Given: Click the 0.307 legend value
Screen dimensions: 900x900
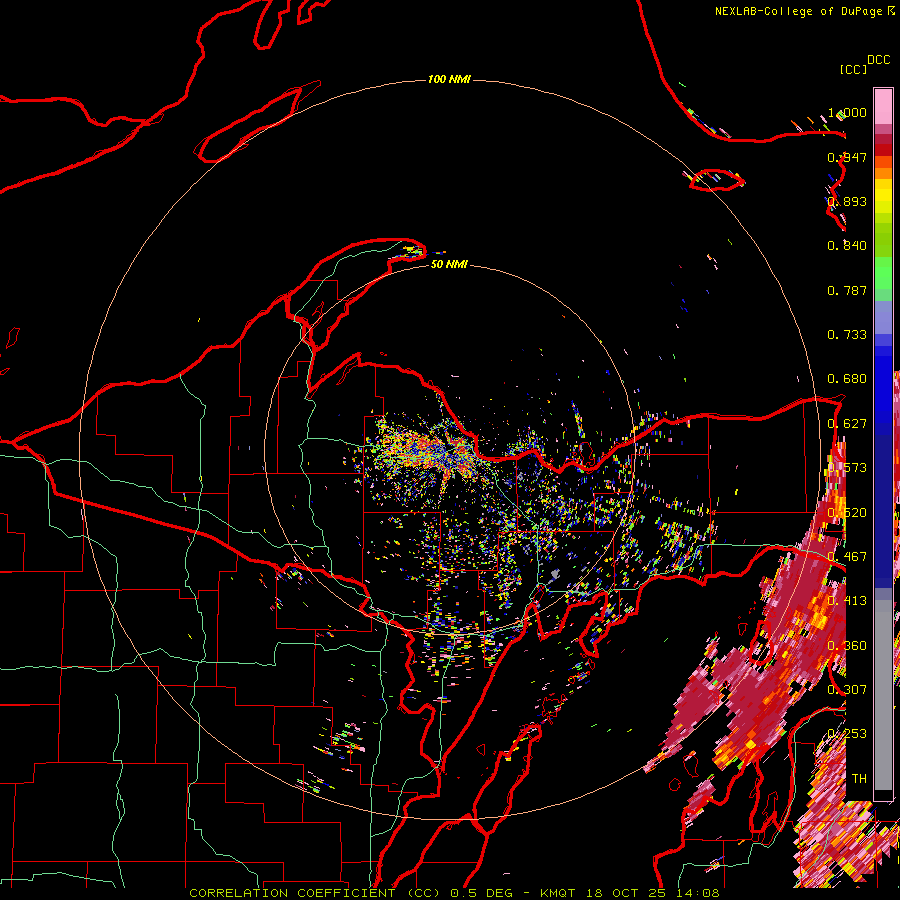Looking at the screenshot, I should coord(847,690).
